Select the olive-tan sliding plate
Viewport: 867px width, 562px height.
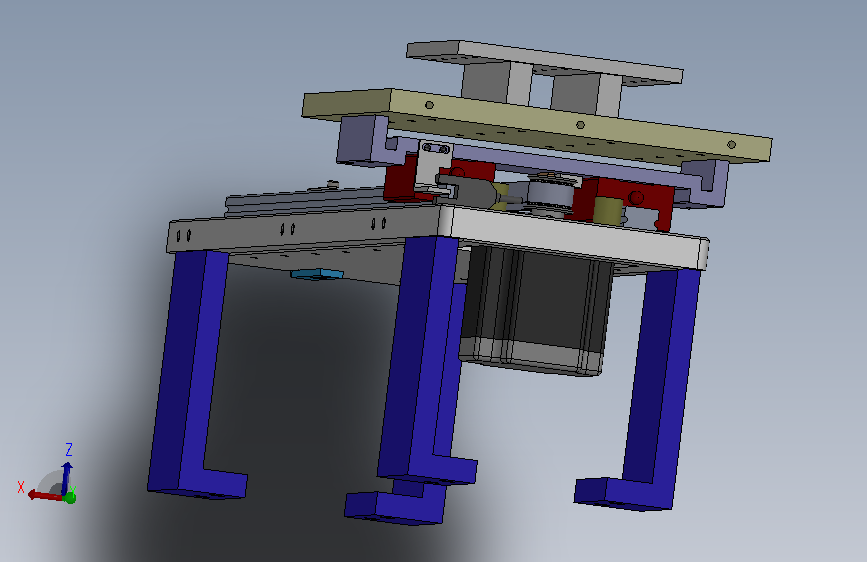pyautogui.click(x=536, y=124)
